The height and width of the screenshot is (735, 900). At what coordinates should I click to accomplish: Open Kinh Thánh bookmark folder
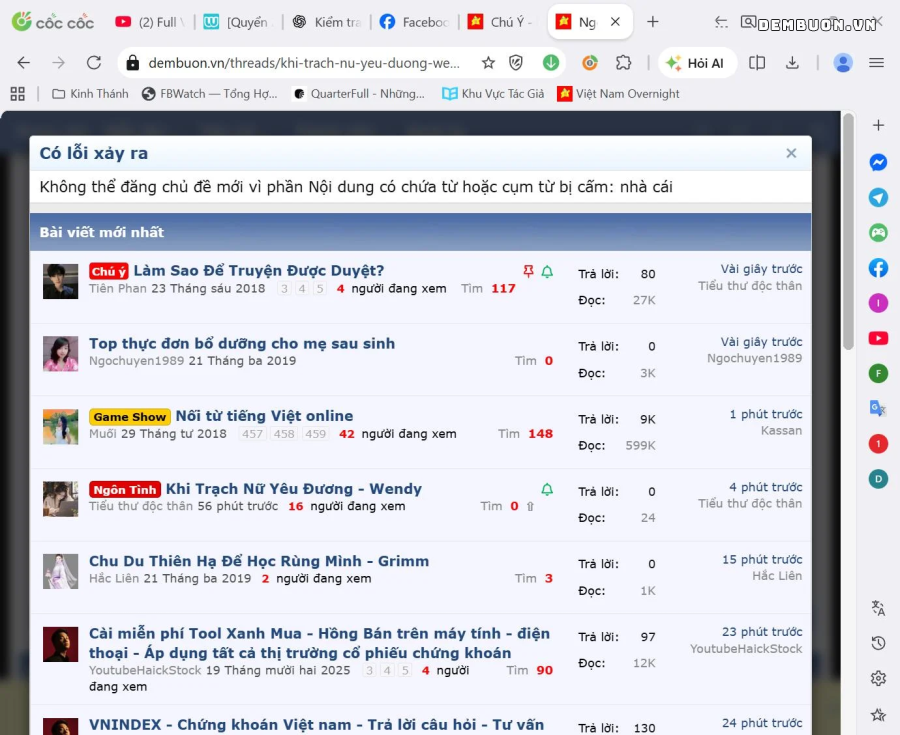[x=90, y=94]
